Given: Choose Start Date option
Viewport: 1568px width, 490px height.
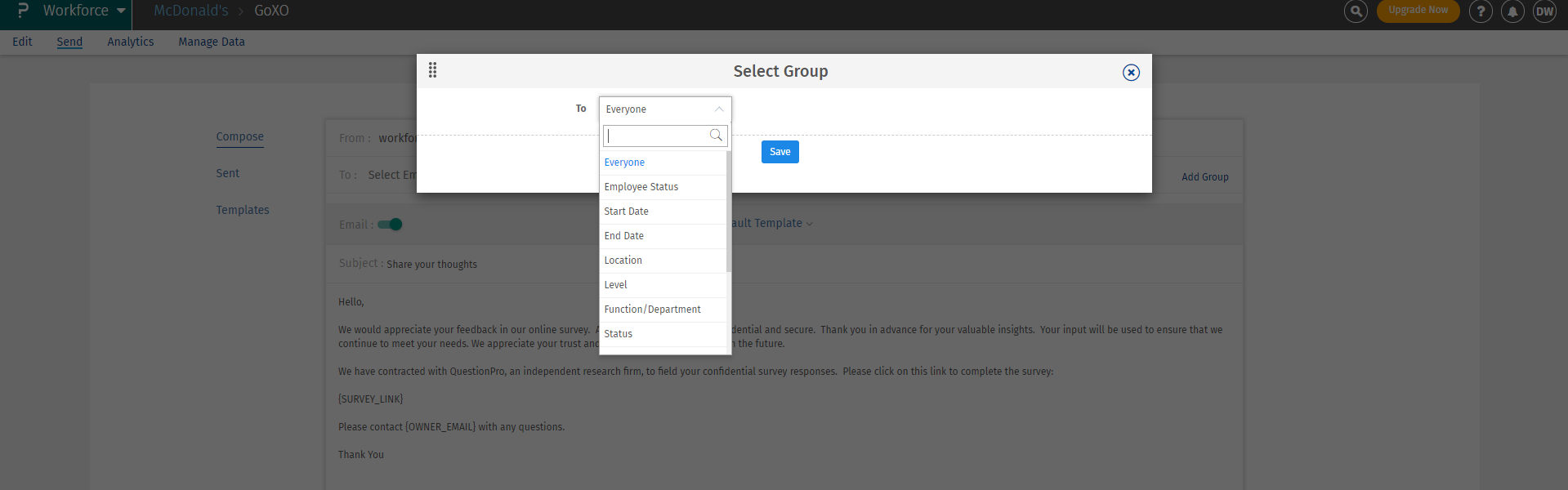Looking at the screenshot, I should click(663, 212).
